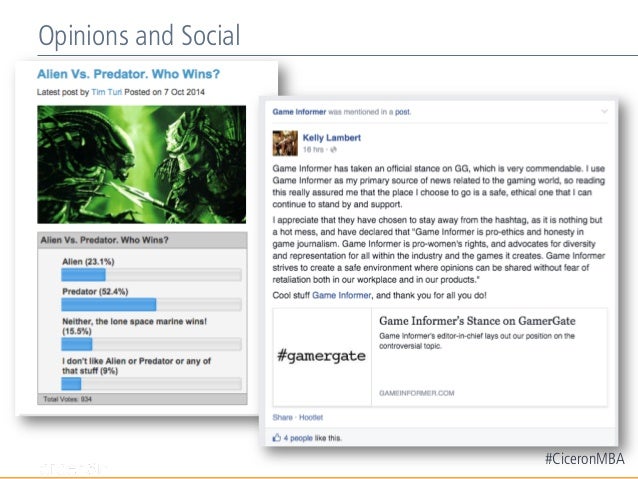Open 'Game Informer's Stance on GamerGate' article
Screen dimensions: 638x479
(x=477, y=321)
